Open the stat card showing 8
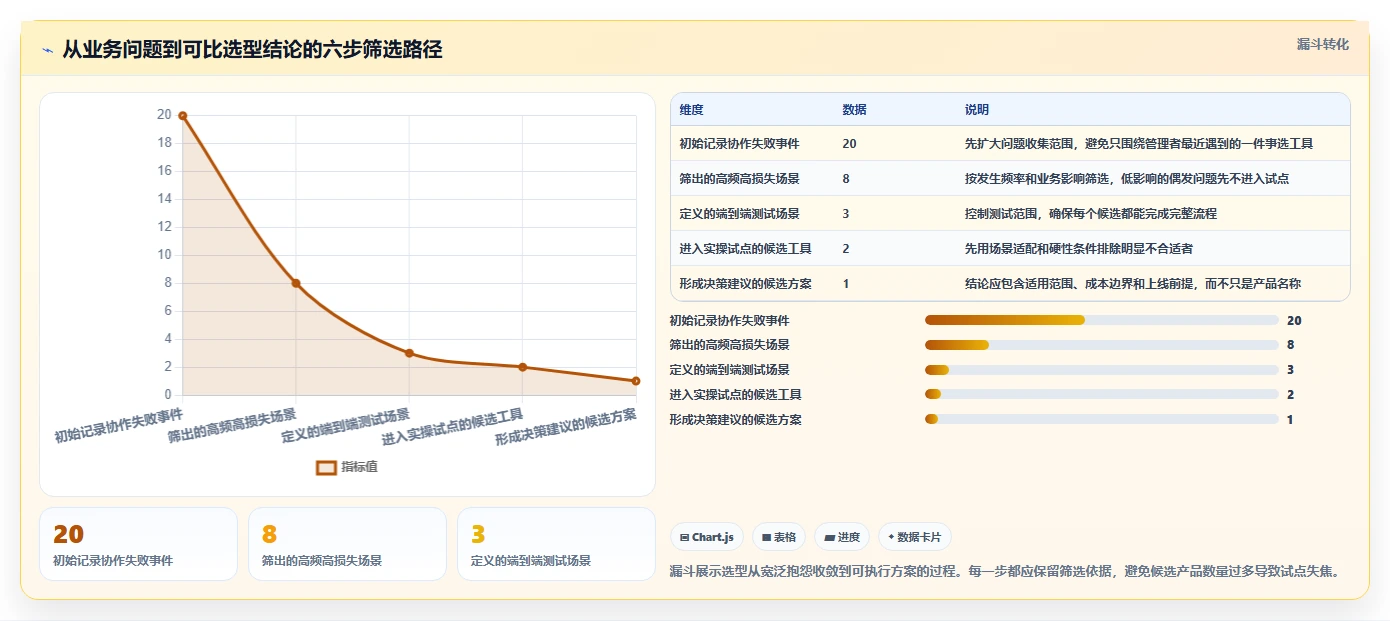This screenshot has height=621, width=1390. [347, 544]
